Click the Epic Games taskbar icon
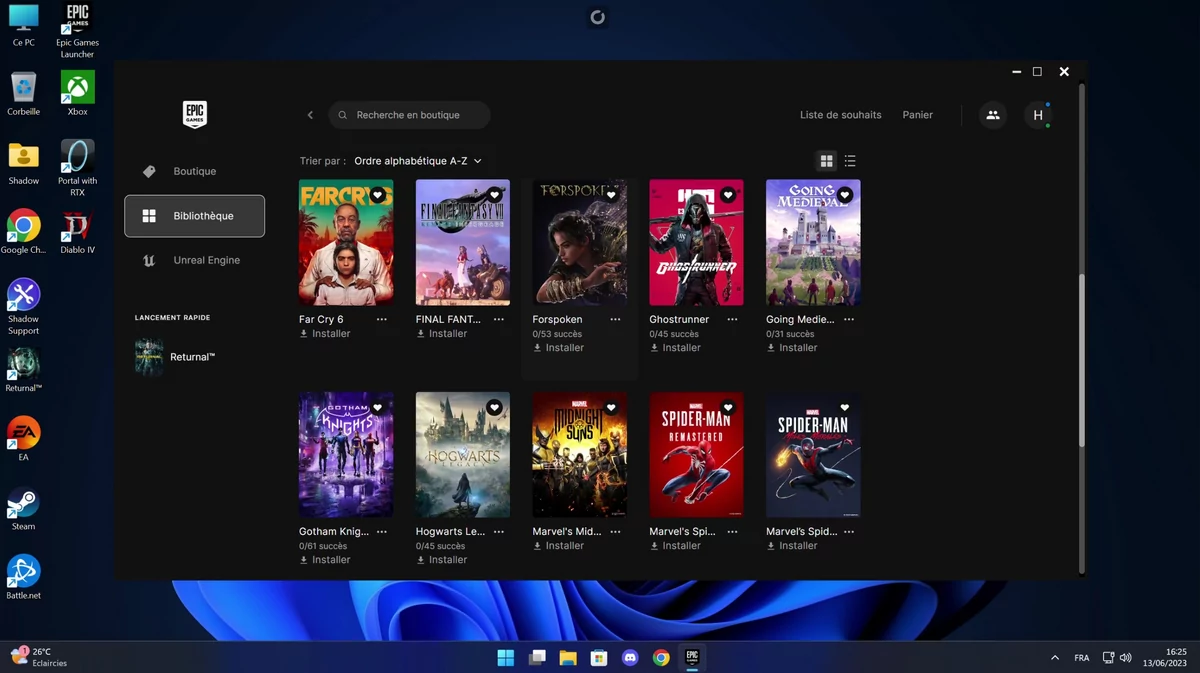Screen dimensions: 1200x673 pos(692,657)
